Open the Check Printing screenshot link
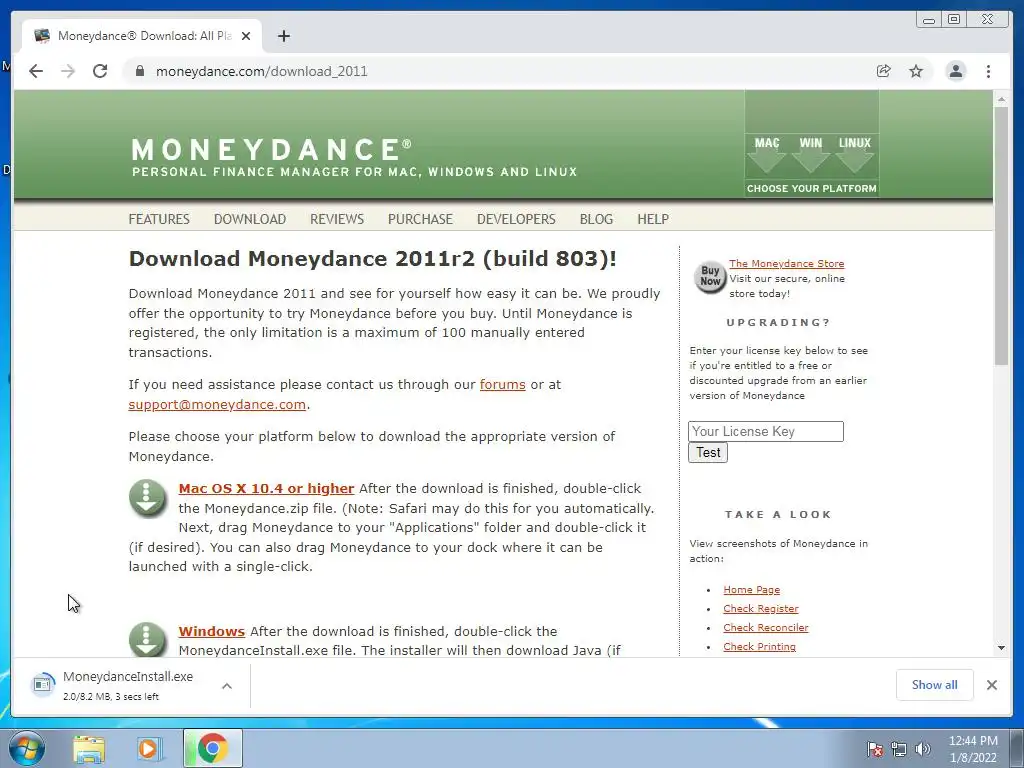The width and height of the screenshot is (1024, 768). pyautogui.click(x=759, y=647)
